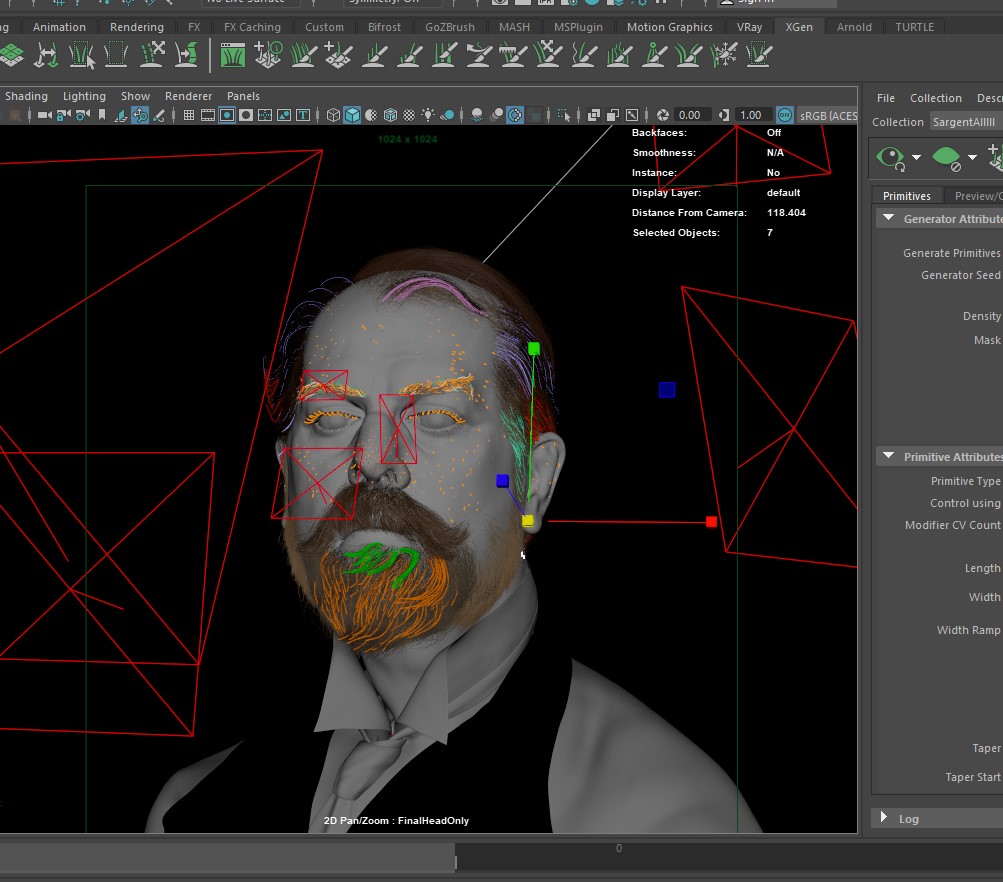This screenshot has height=882, width=1003.
Task: Toggle smooth shade all cube button
Action: click(x=352, y=115)
